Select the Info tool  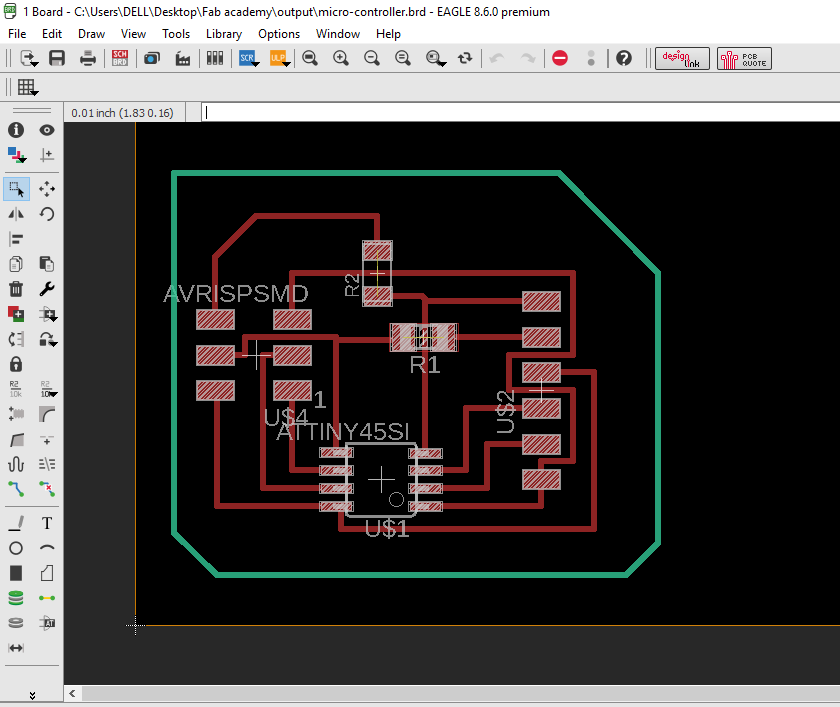(x=16, y=130)
